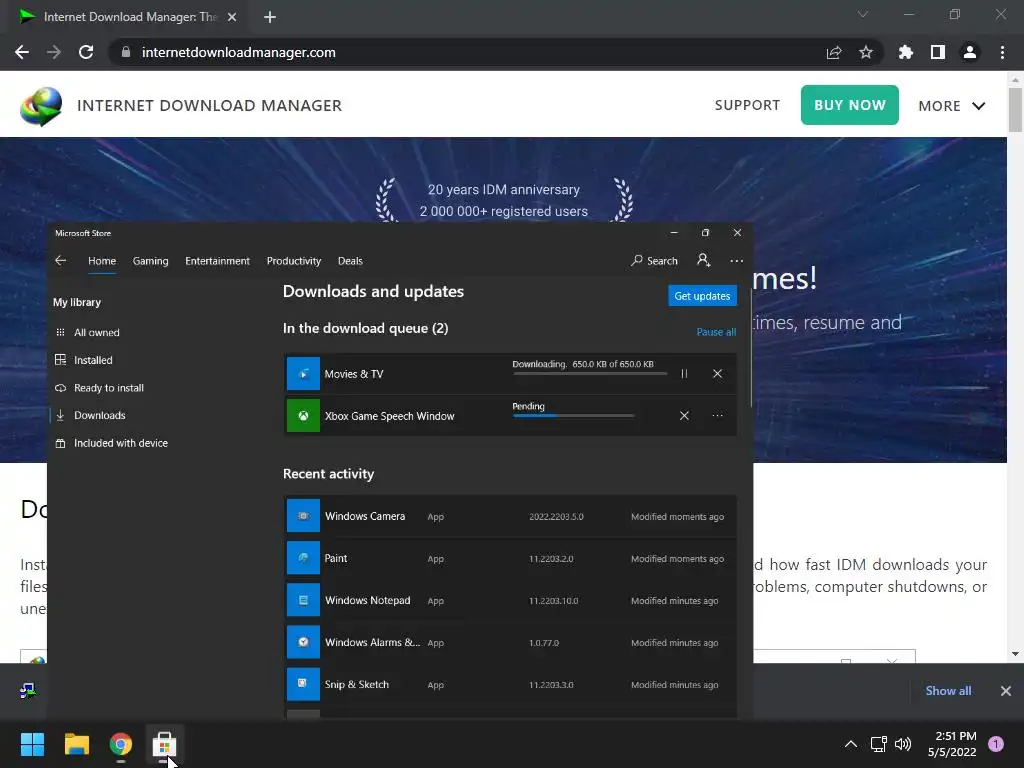Expand the MORE dropdown on IDM site
This screenshot has width=1024, height=768.
point(952,106)
